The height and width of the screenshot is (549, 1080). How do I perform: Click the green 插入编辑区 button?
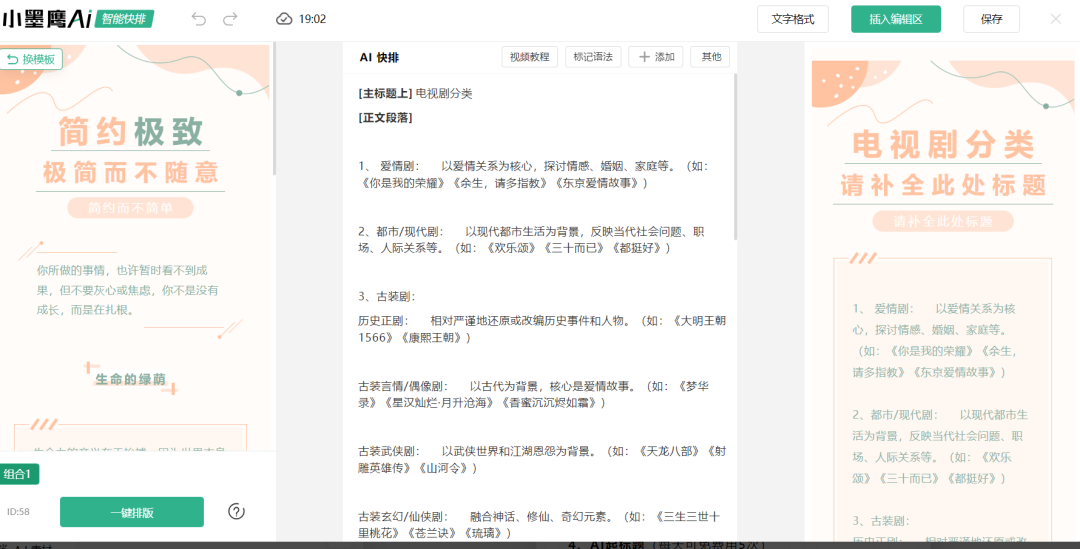point(895,19)
